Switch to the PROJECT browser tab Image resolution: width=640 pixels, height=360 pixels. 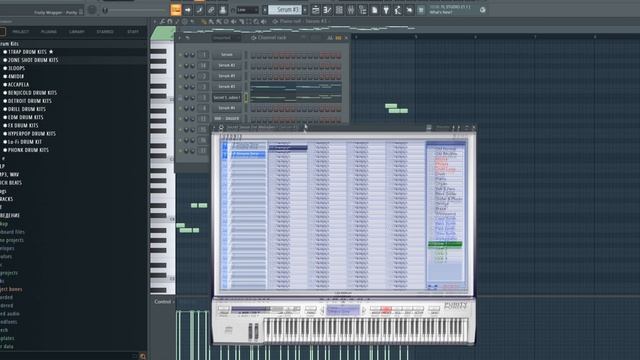pos(20,31)
